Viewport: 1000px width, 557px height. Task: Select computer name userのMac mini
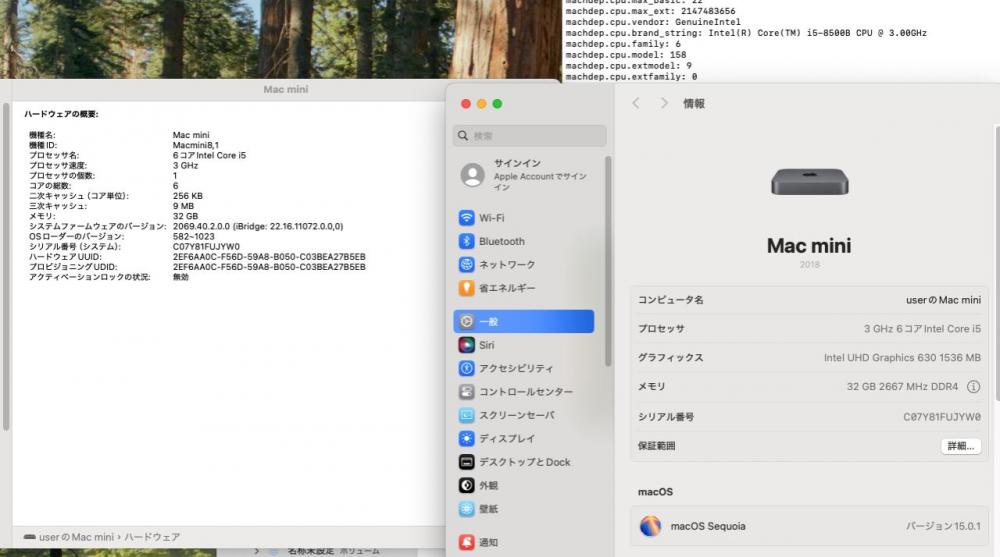pyautogui.click(x=943, y=300)
